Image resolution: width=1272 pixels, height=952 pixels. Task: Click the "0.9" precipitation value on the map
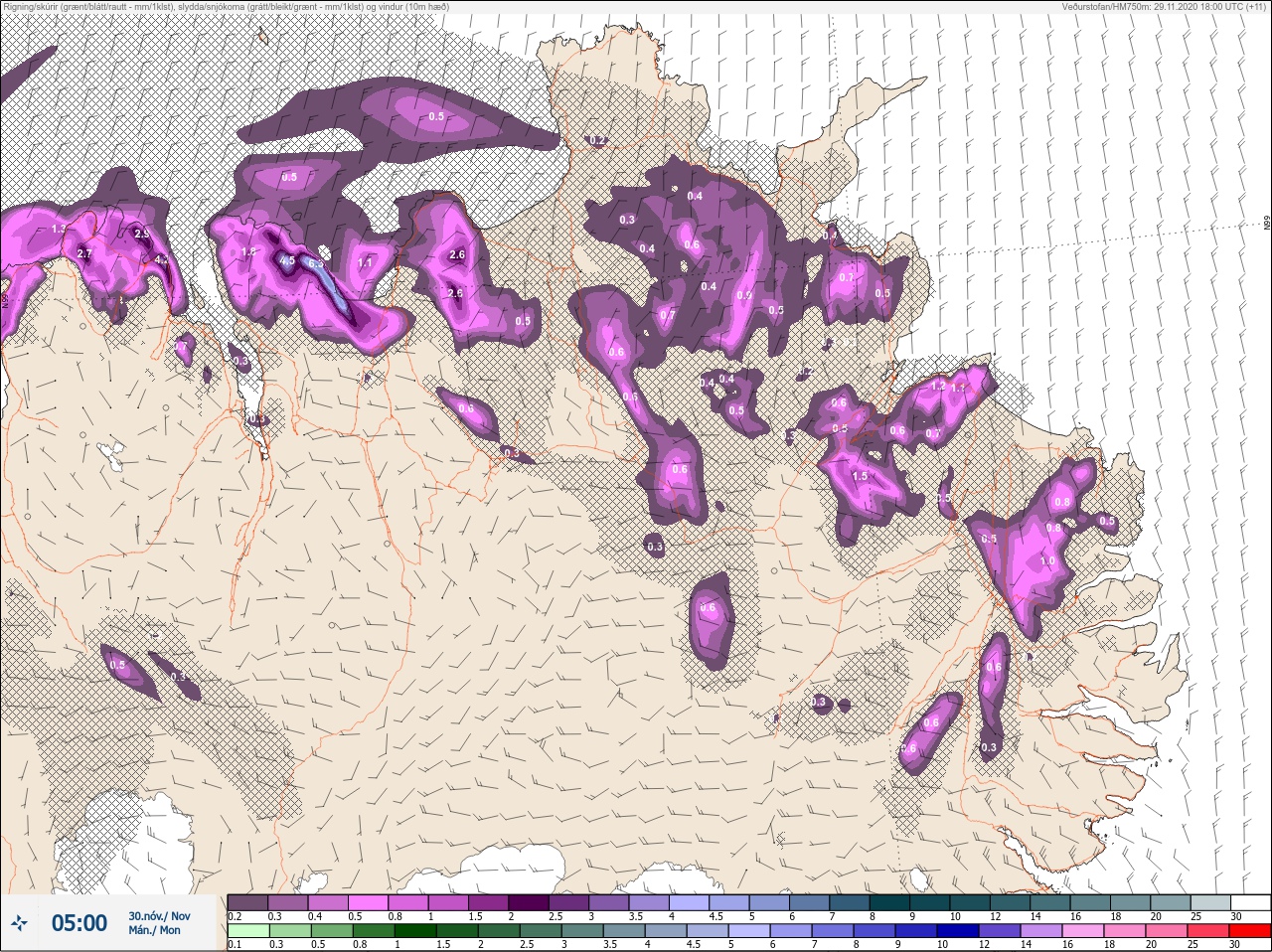point(744,296)
